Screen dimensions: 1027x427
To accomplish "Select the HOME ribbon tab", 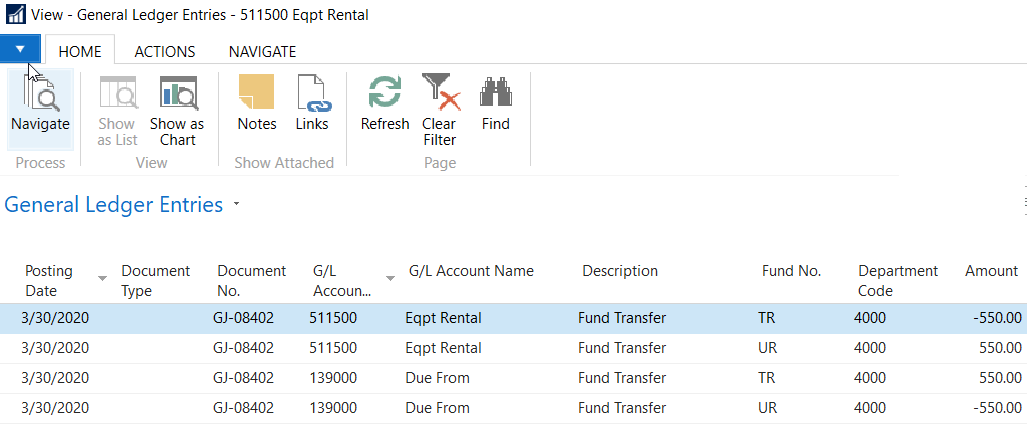I will (x=80, y=51).
